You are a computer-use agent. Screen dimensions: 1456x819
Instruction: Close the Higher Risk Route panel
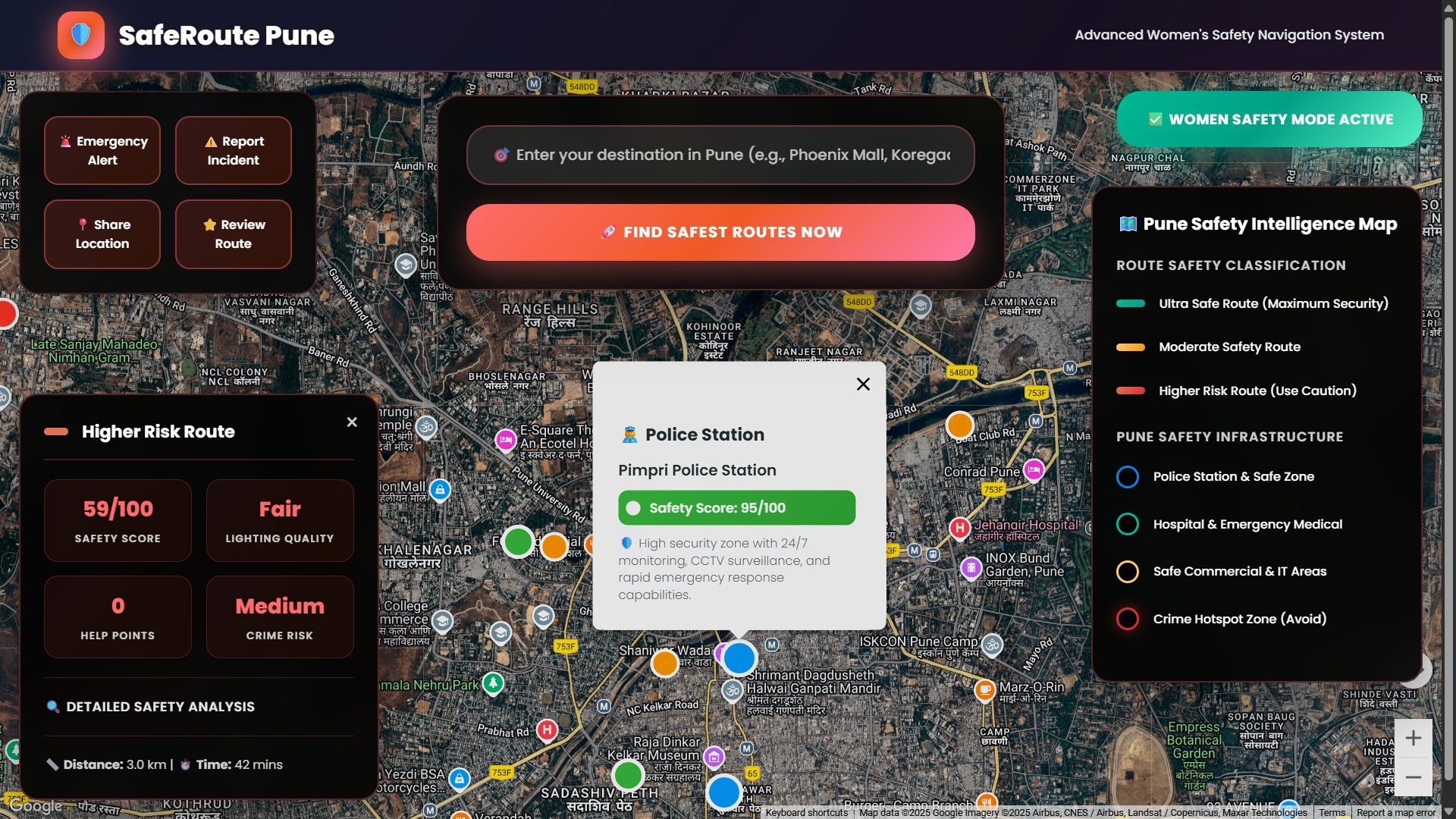tap(352, 422)
